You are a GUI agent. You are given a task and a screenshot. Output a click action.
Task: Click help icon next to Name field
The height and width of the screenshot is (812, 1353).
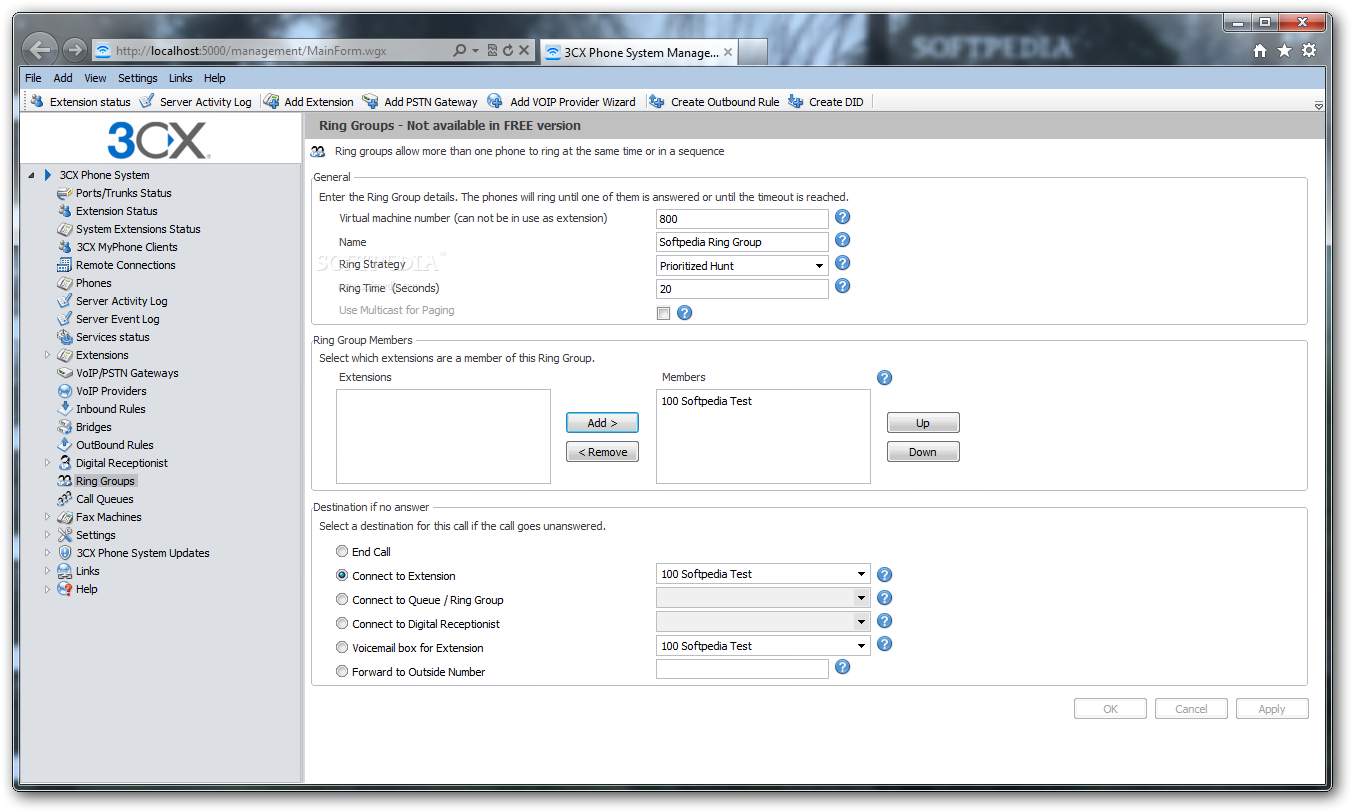842,240
